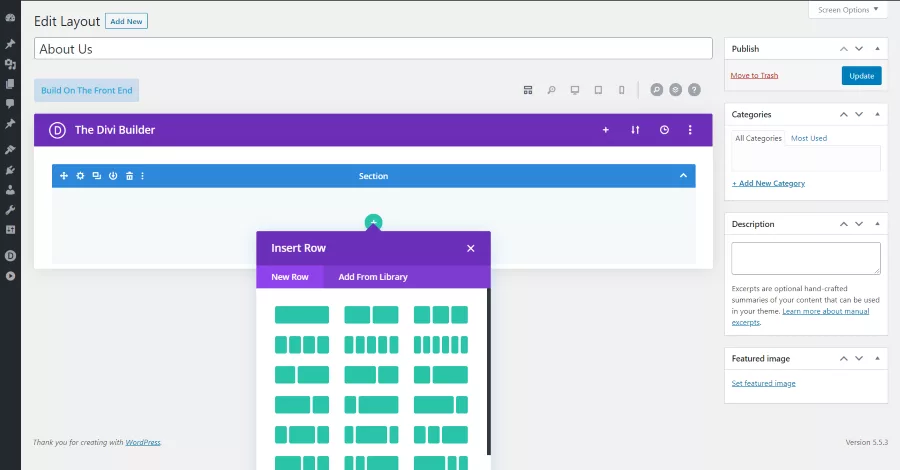
Task: Choose the five equal columns layout
Action: point(371,344)
